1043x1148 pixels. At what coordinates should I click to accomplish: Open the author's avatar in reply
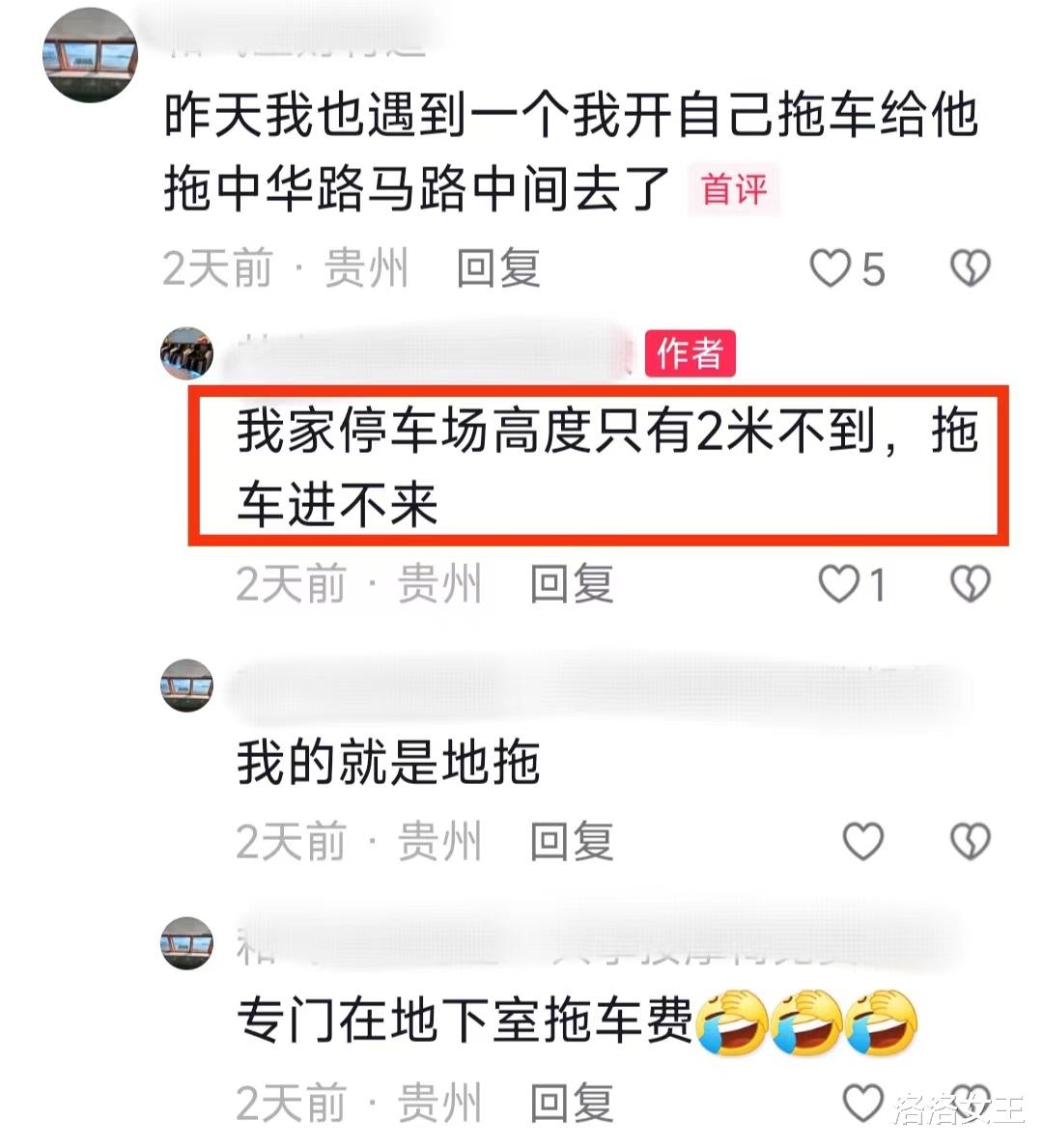coord(186,353)
